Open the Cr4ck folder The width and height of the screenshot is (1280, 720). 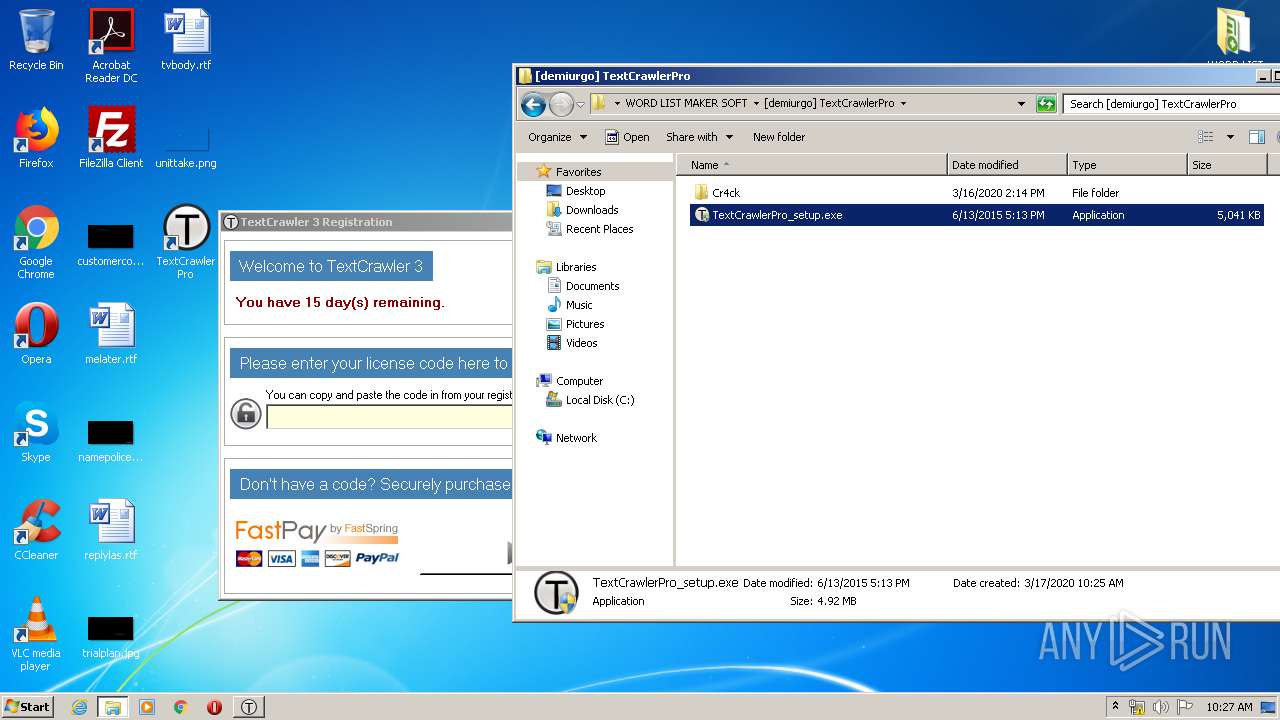tap(726, 193)
